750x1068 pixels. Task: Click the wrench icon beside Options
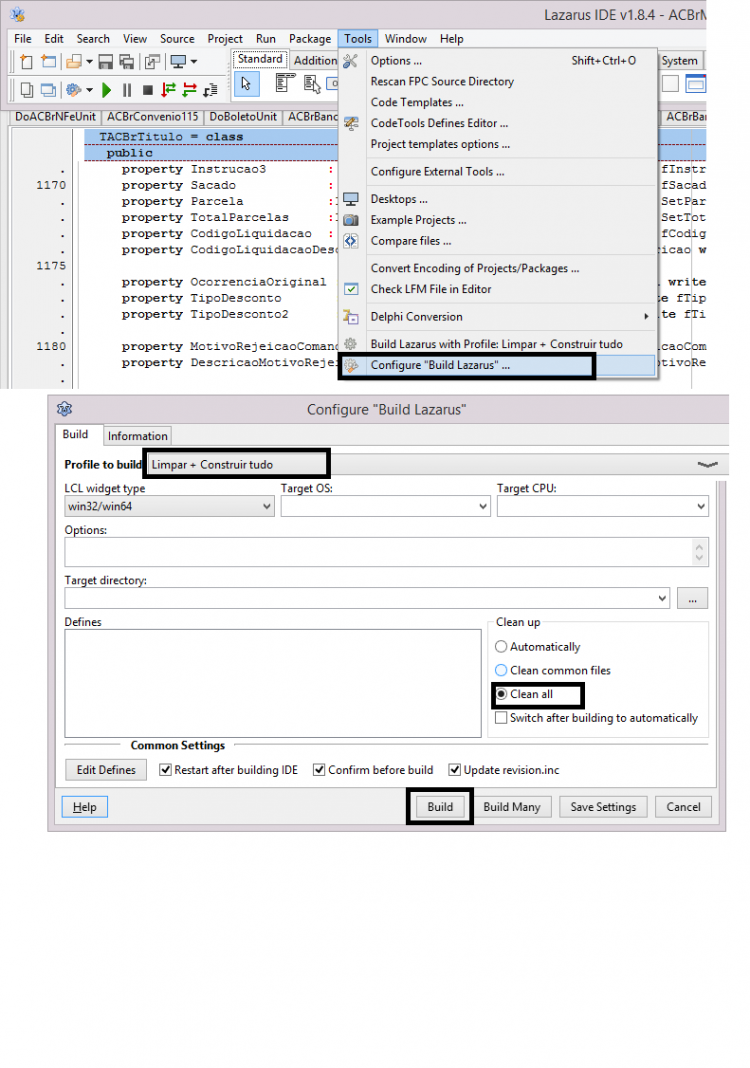coord(350,61)
